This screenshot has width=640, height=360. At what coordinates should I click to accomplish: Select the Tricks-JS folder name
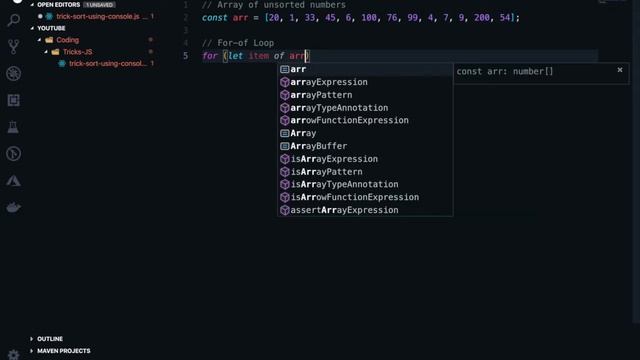(78, 52)
